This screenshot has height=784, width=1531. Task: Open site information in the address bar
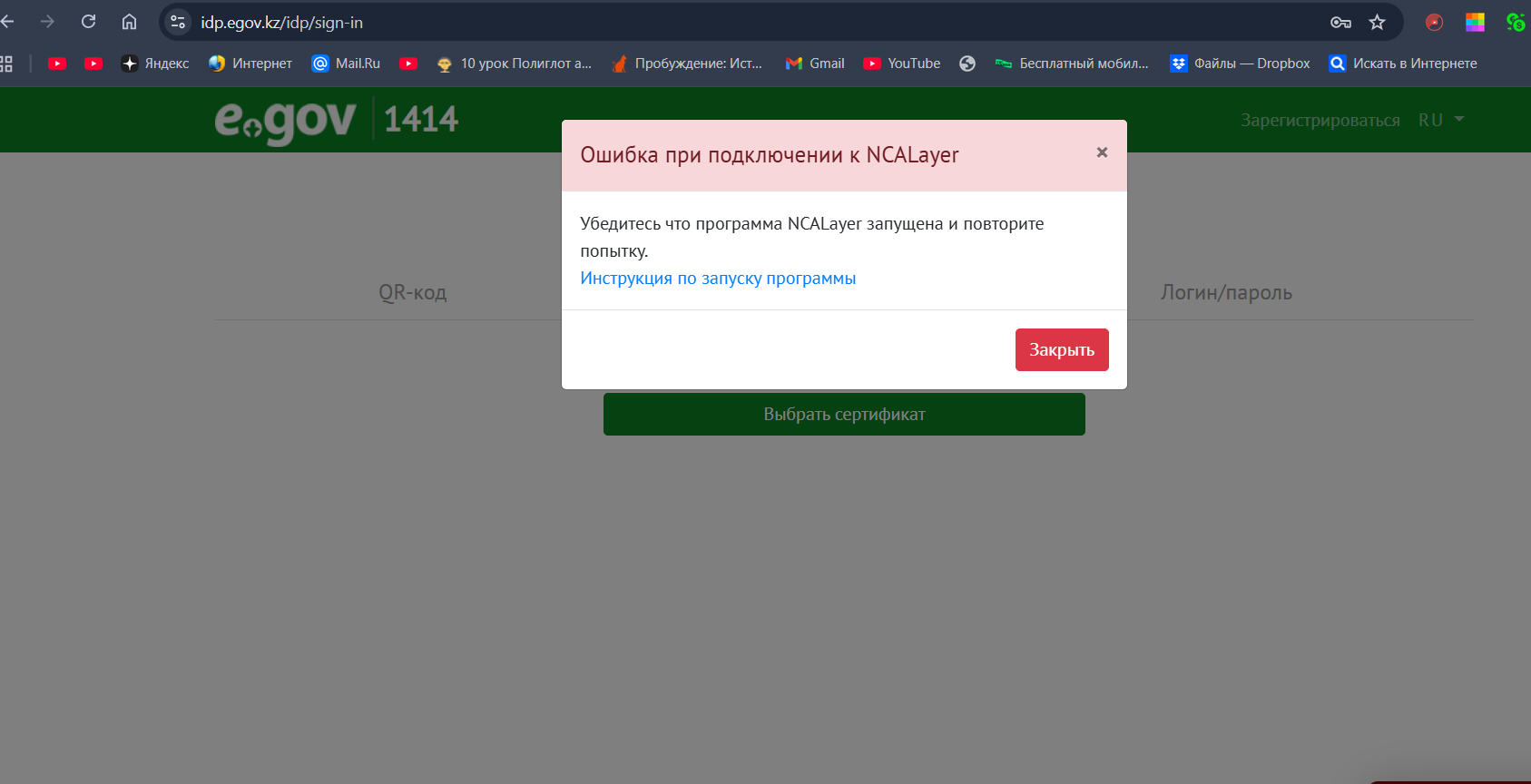pyautogui.click(x=178, y=23)
